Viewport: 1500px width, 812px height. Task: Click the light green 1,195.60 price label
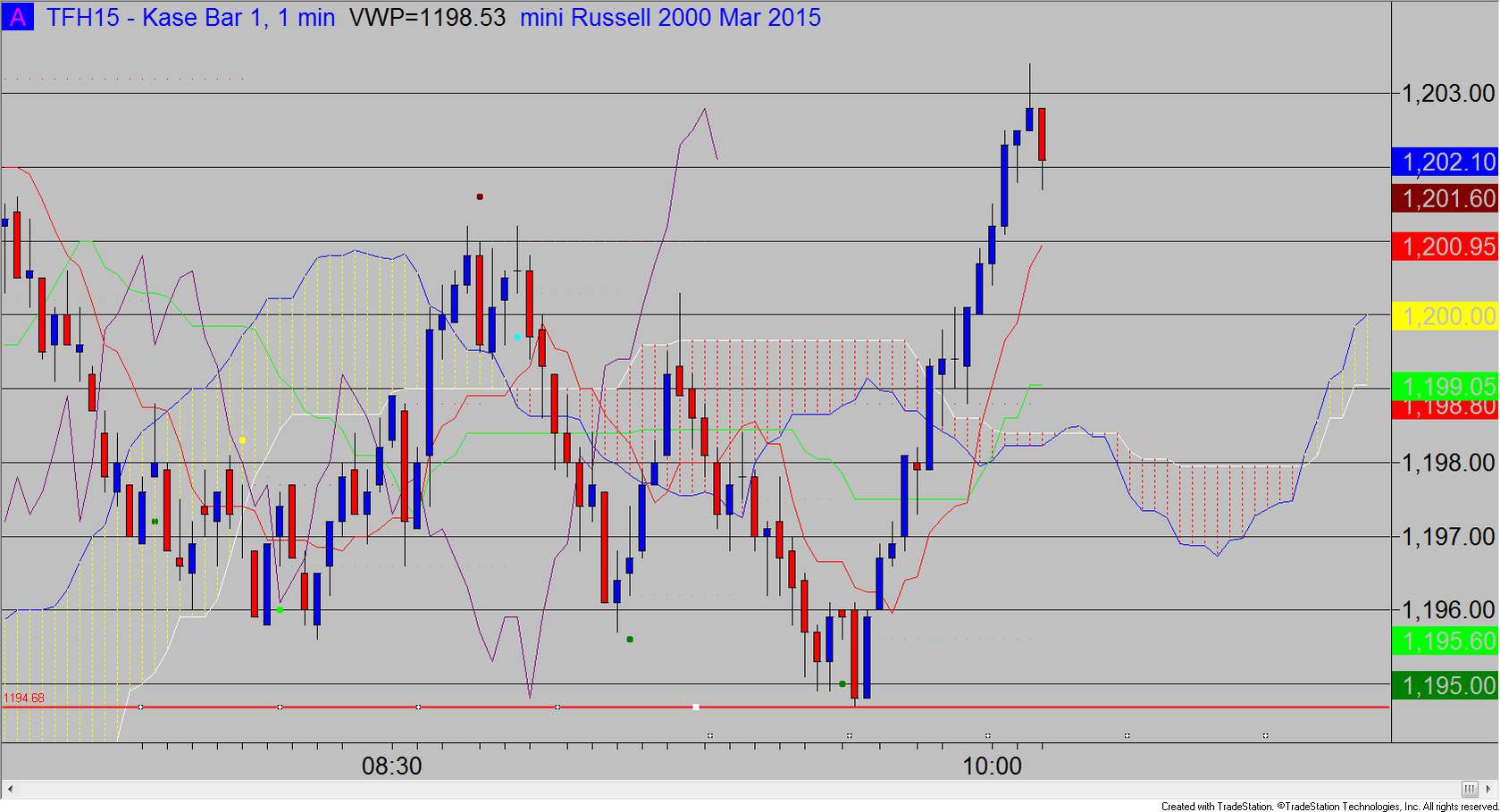tap(1445, 640)
